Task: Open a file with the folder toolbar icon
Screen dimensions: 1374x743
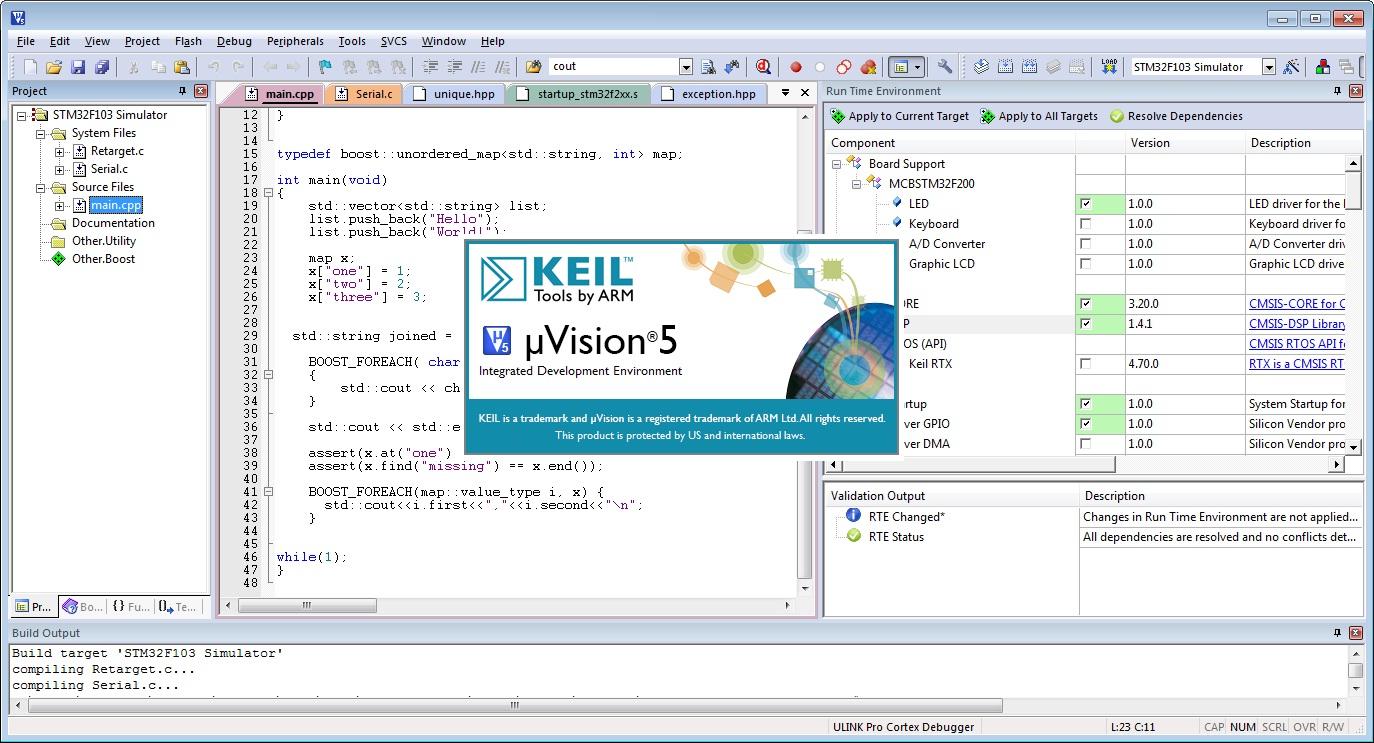Action: [54, 67]
